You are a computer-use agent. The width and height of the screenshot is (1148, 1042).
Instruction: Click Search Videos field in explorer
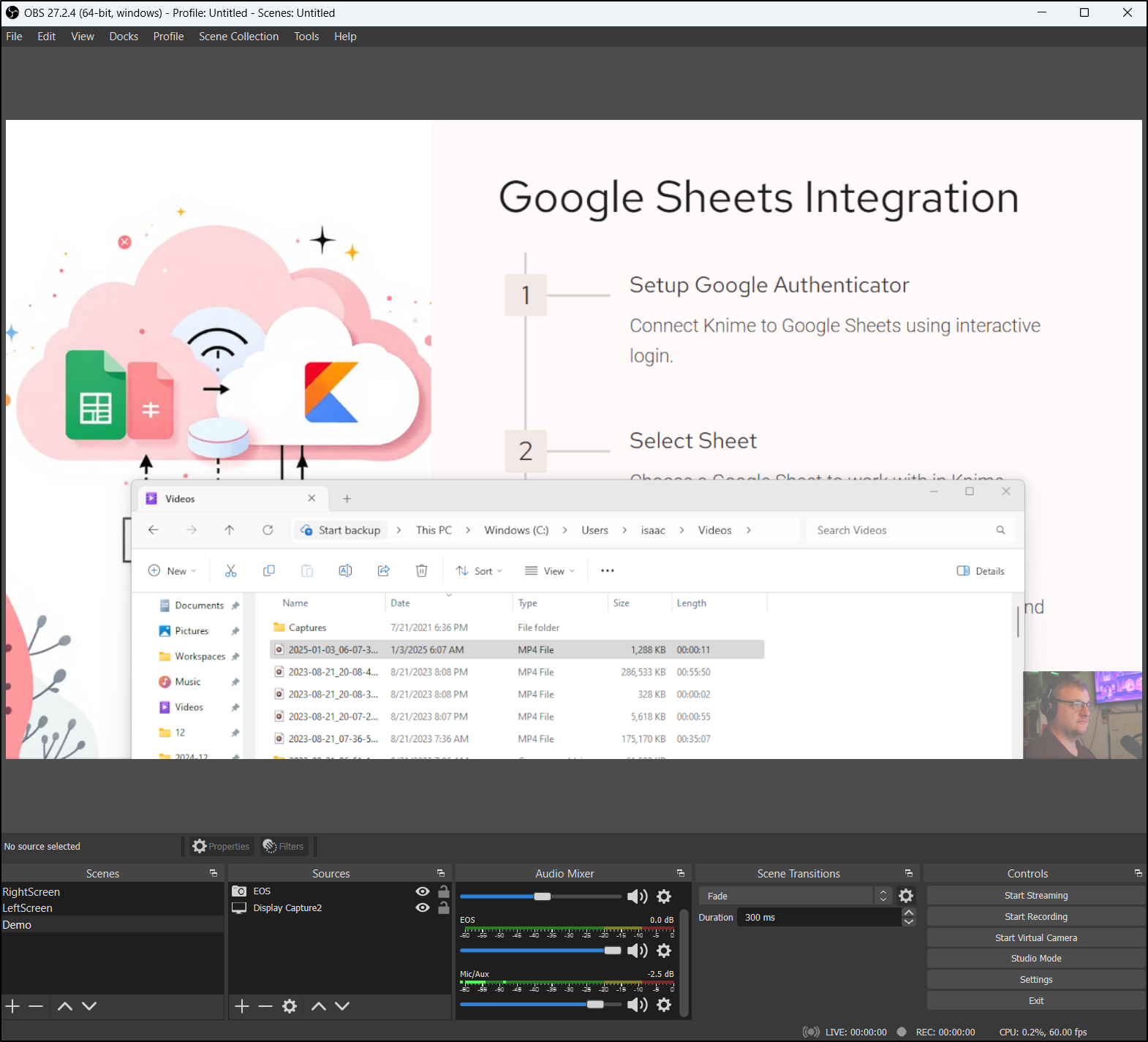click(x=910, y=530)
